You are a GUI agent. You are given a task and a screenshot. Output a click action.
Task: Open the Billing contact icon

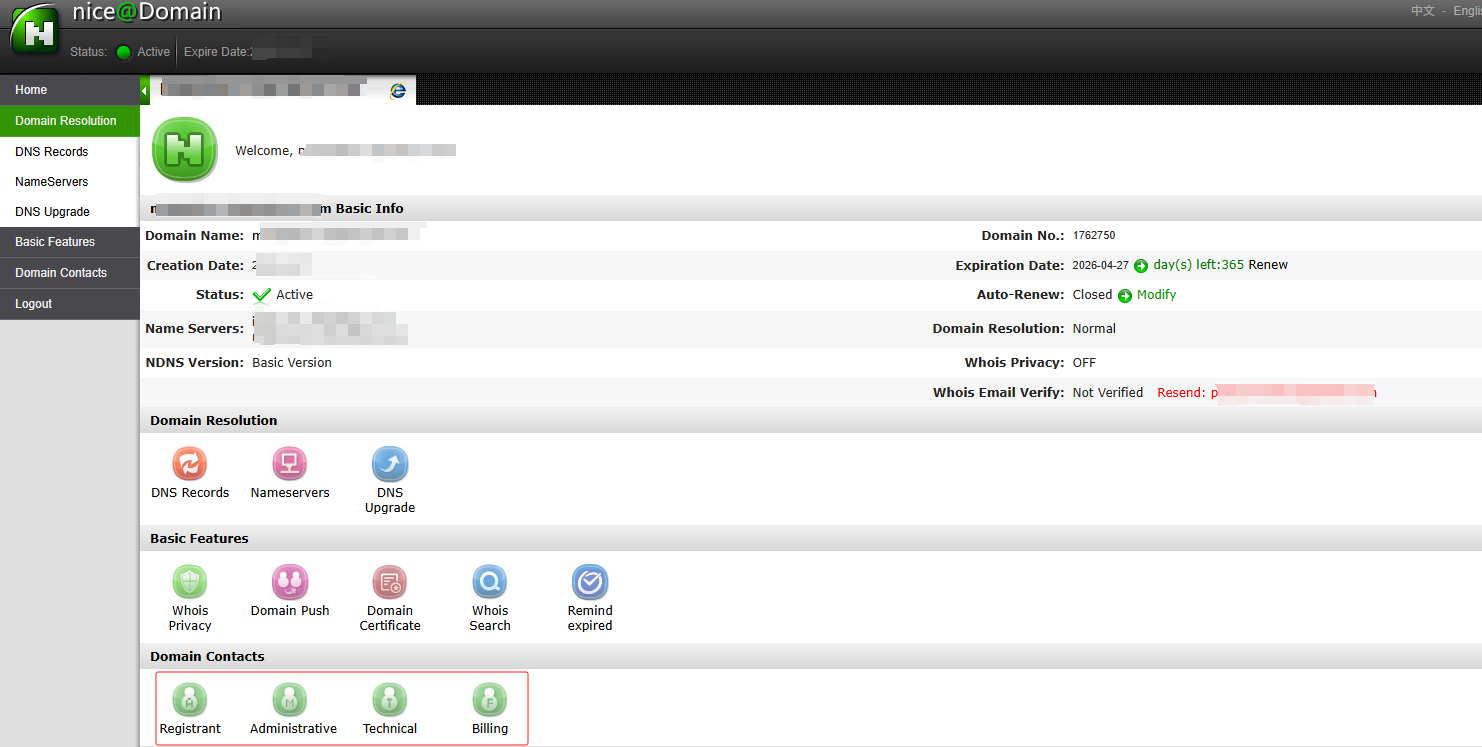490,700
